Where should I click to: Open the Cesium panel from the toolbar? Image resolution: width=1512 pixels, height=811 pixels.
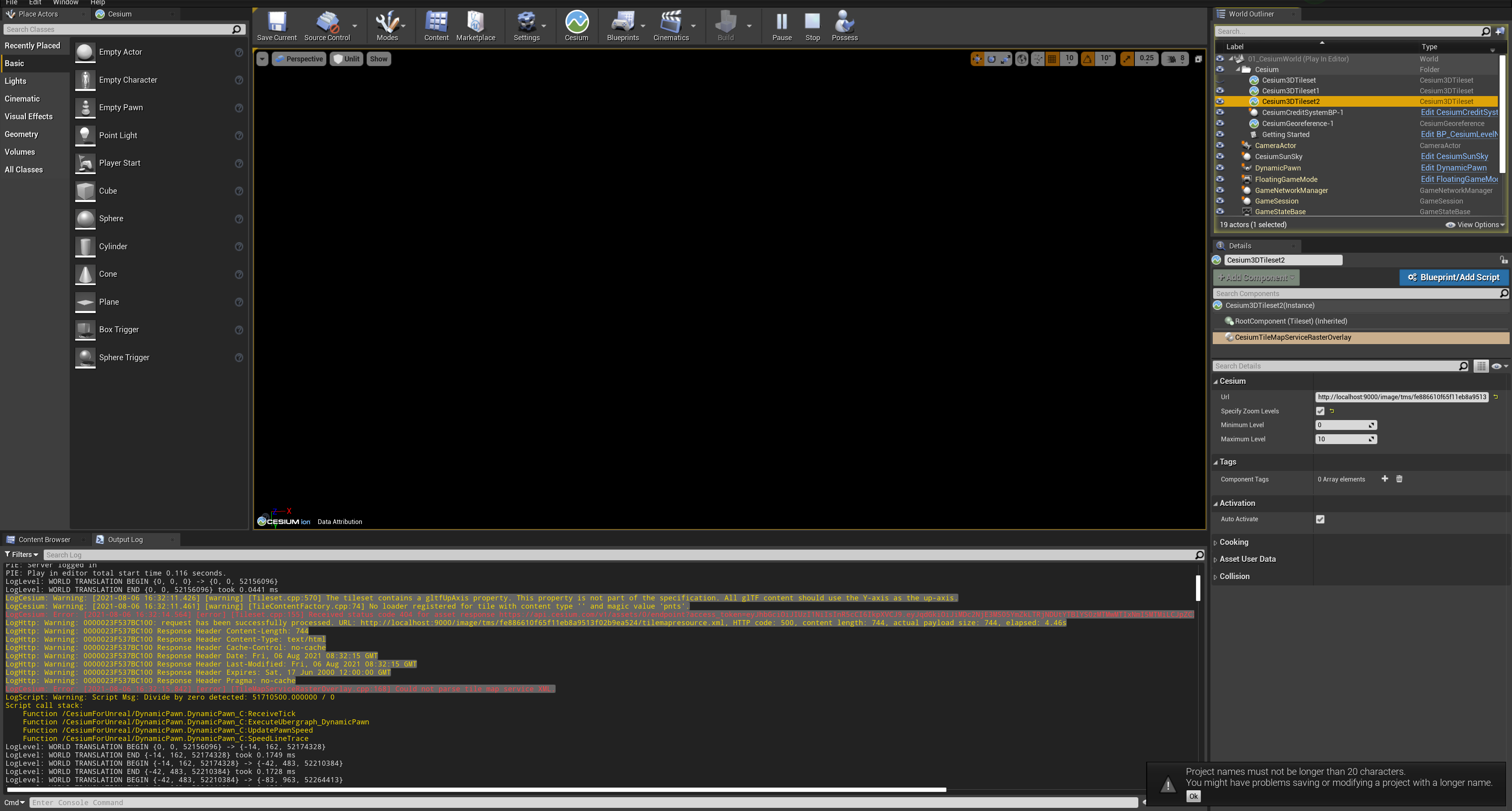click(x=576, y=25)
